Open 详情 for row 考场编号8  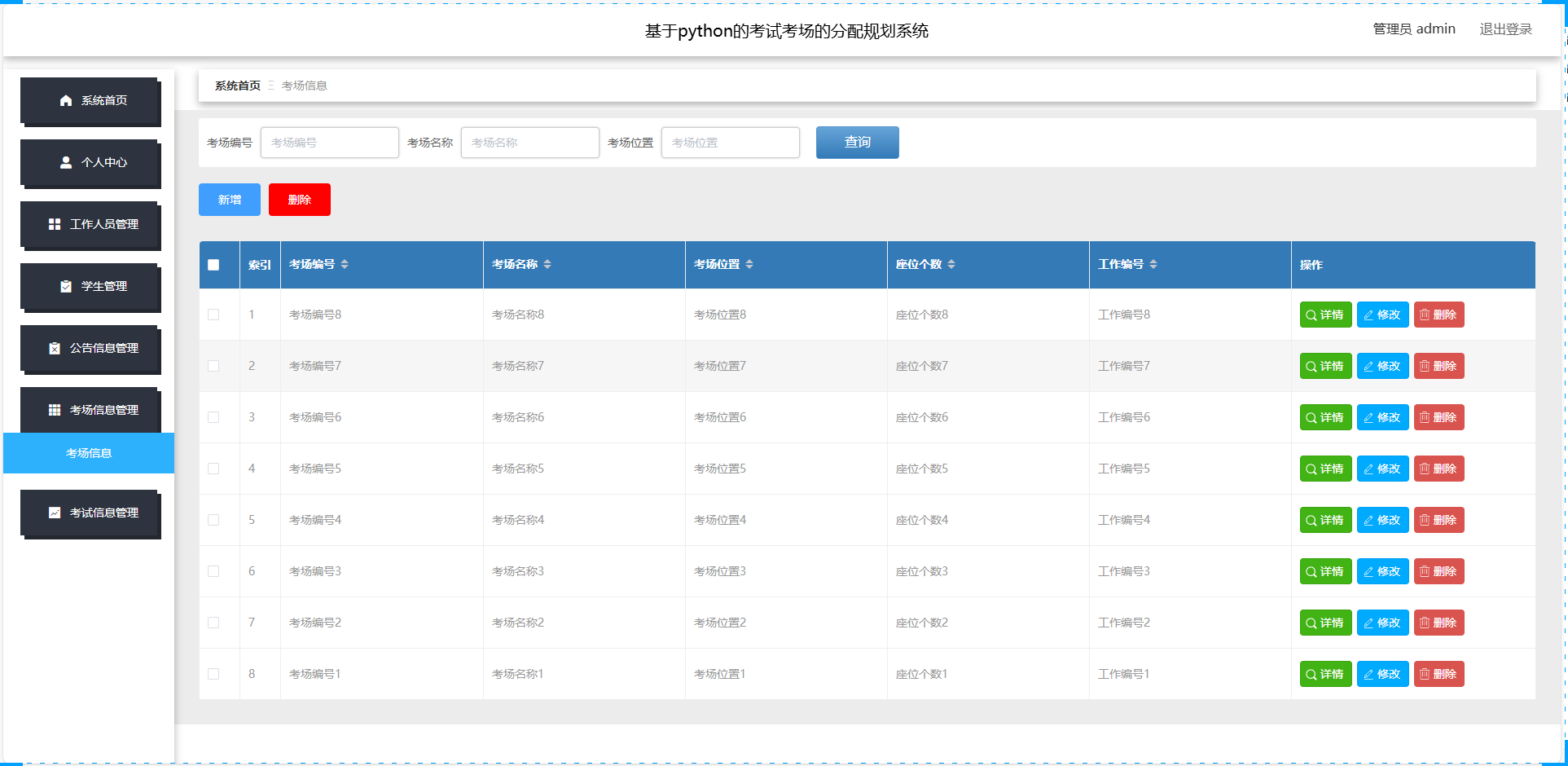(1325, 315)
